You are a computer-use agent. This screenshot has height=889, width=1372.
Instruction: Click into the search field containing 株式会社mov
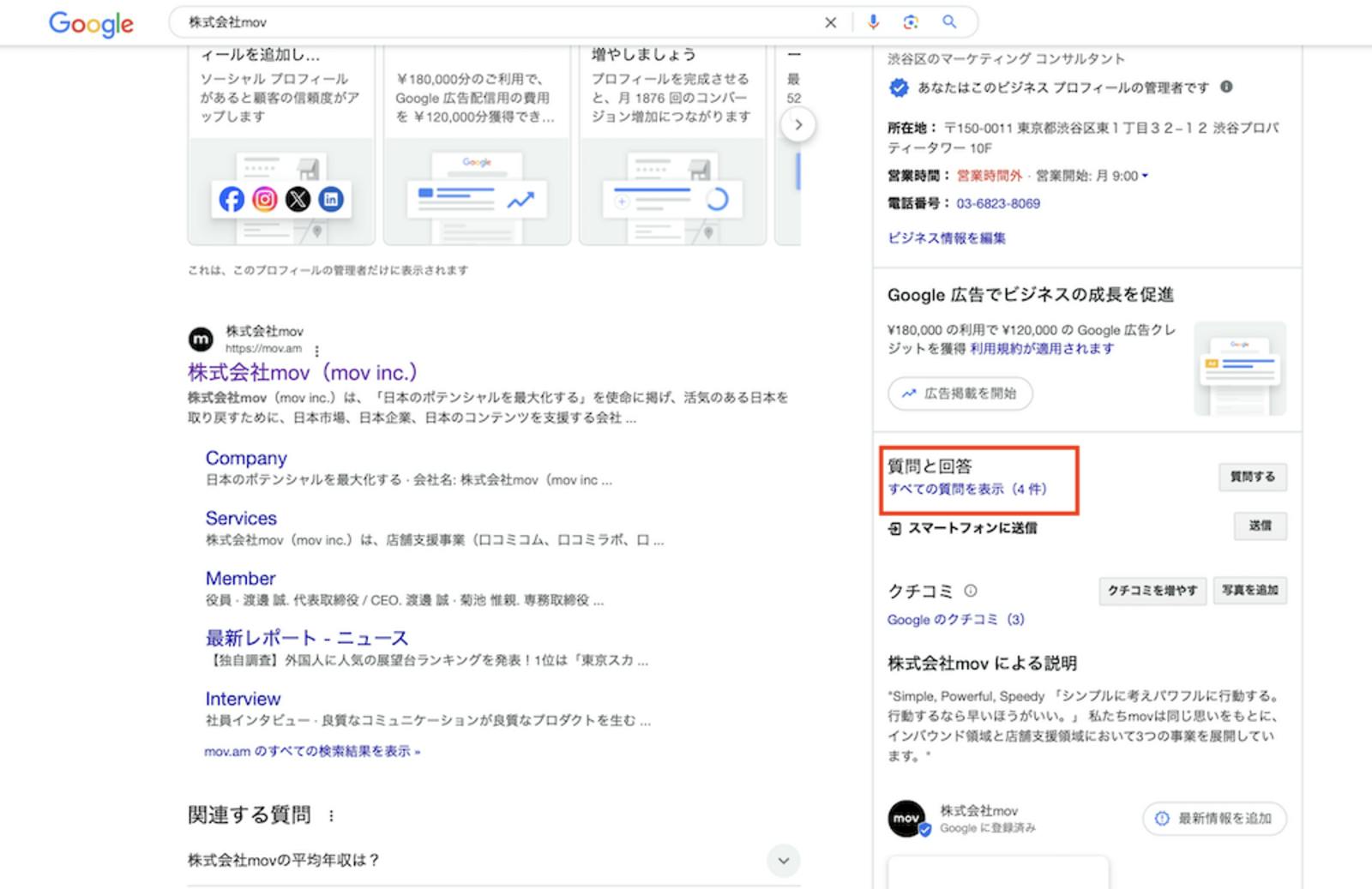(x=497, y=22)
